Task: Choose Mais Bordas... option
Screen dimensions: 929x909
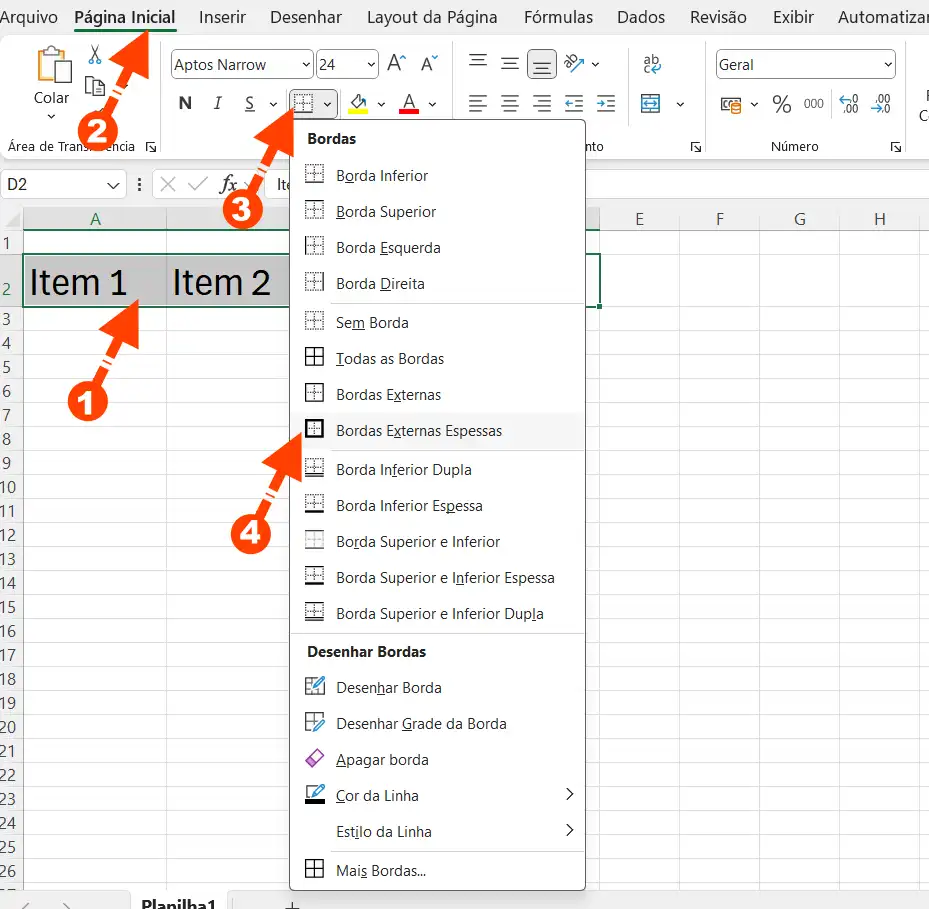Action: (381, 871)
